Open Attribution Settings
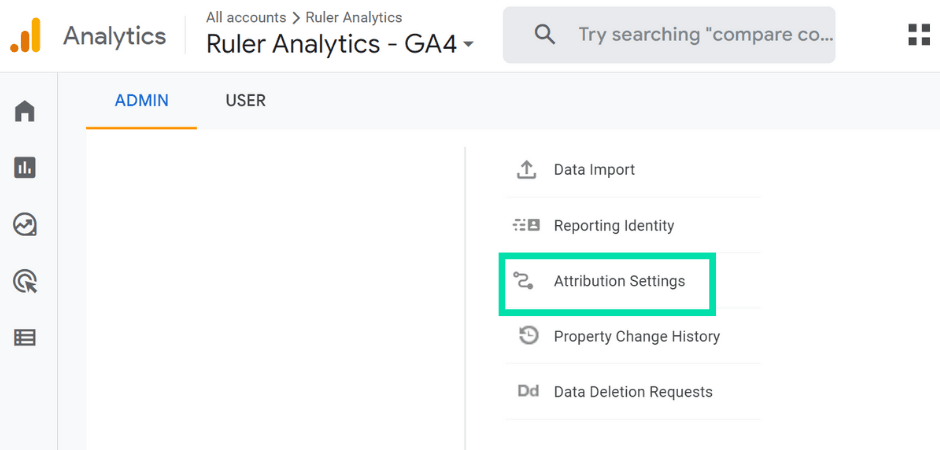940x450 pixels. (x=619, y=282)
